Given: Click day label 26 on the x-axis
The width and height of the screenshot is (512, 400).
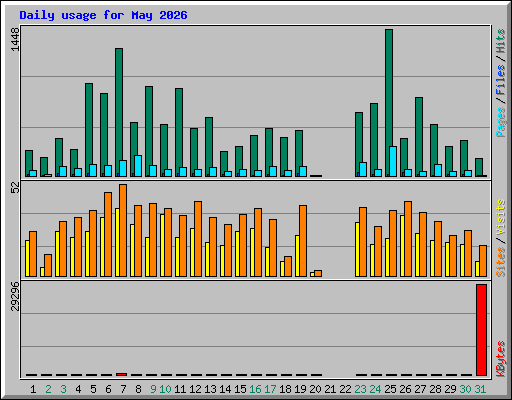Looking at the screenshot, I should coord(405,389).
